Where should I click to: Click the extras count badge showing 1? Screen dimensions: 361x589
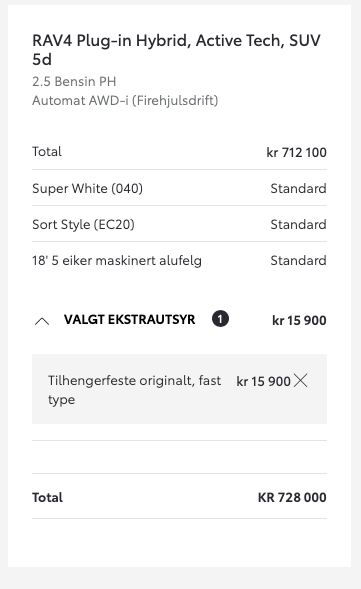(220, 319)
